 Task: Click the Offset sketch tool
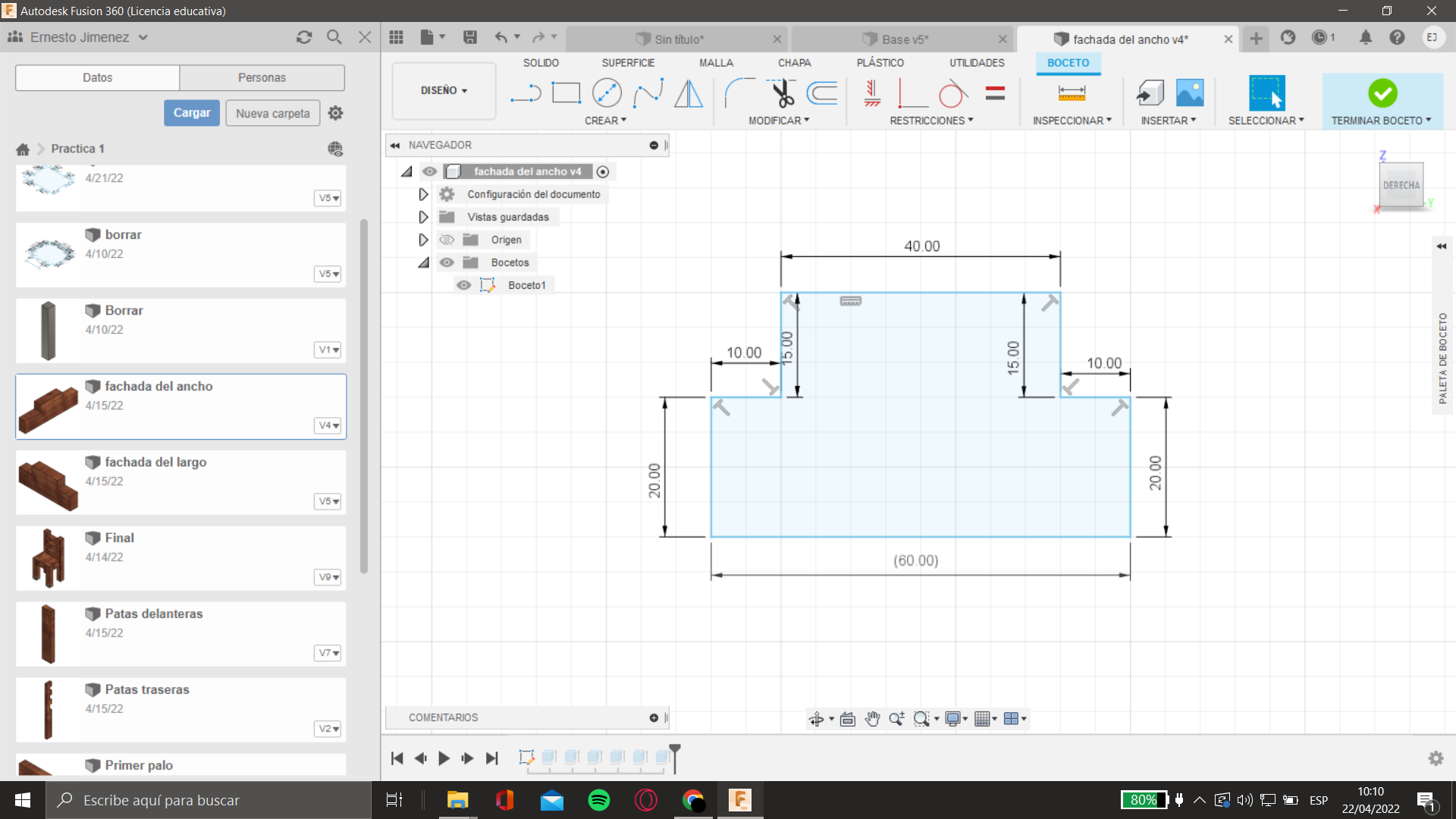(822, 93)
